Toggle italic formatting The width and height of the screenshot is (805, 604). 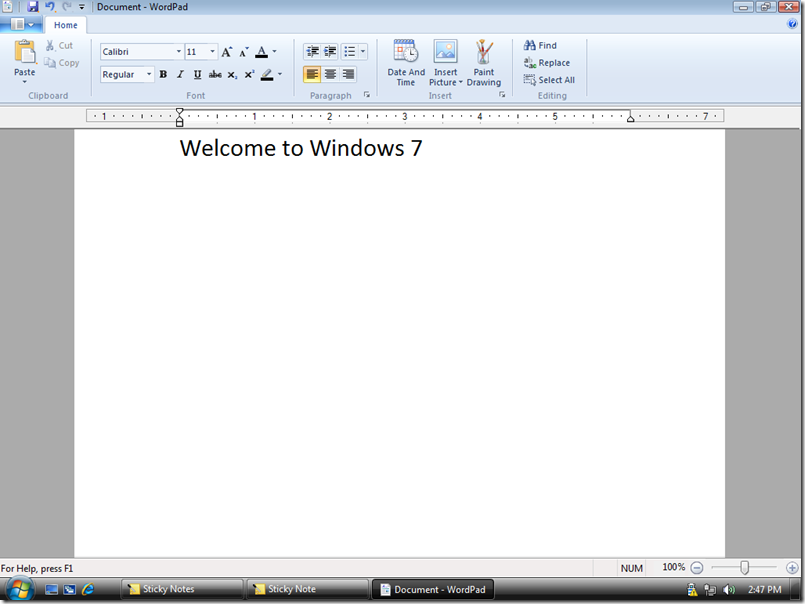pyautogui.click(x=180, y=74)
